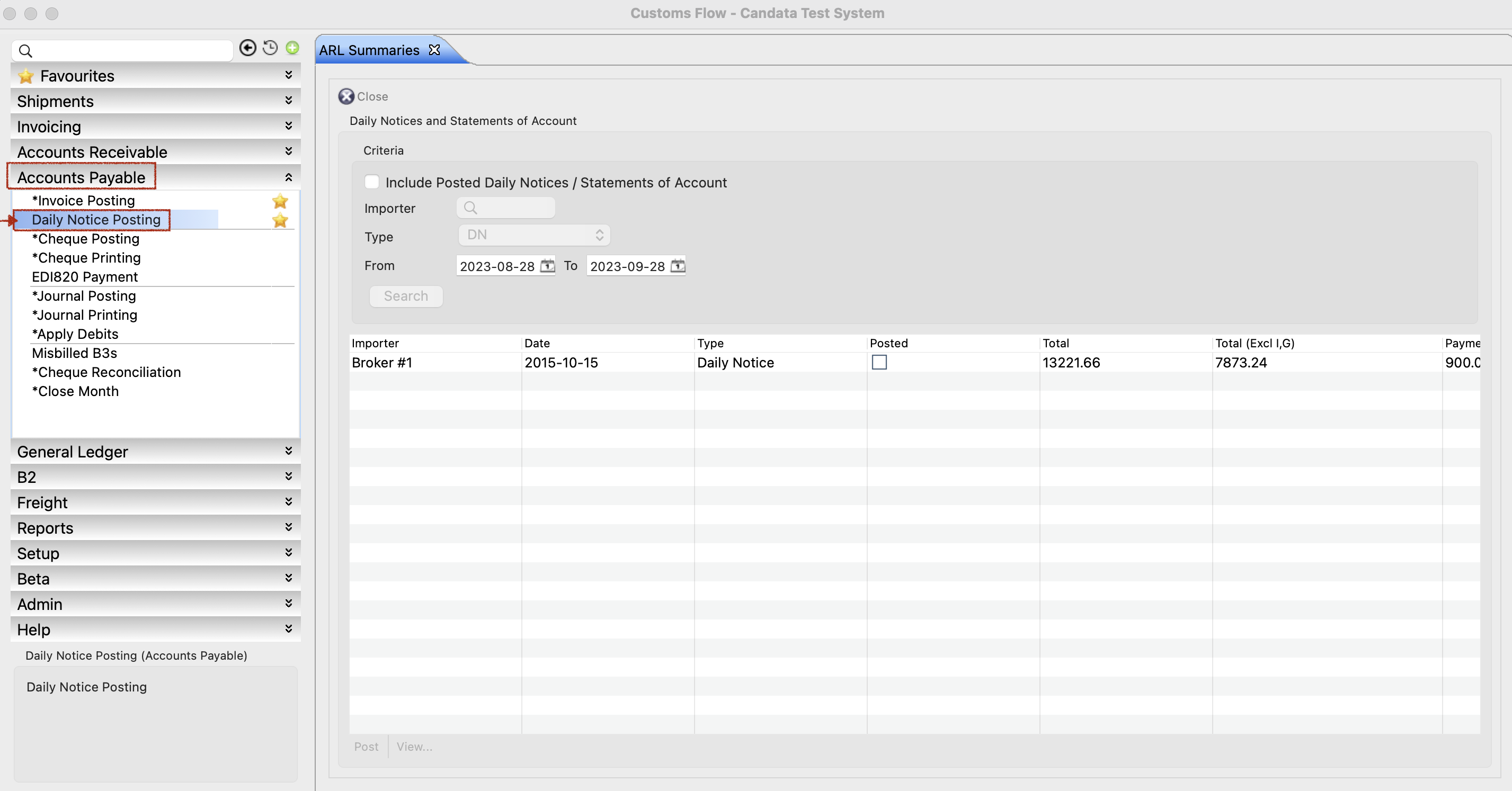Click the sidebar search magnifier icon

(x=25, y=51)
